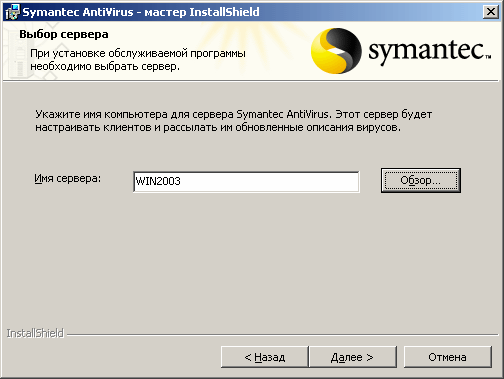Click the symantec wordmark in the header
This screenshot has height=379, width=504.
[x=430, y=52]
